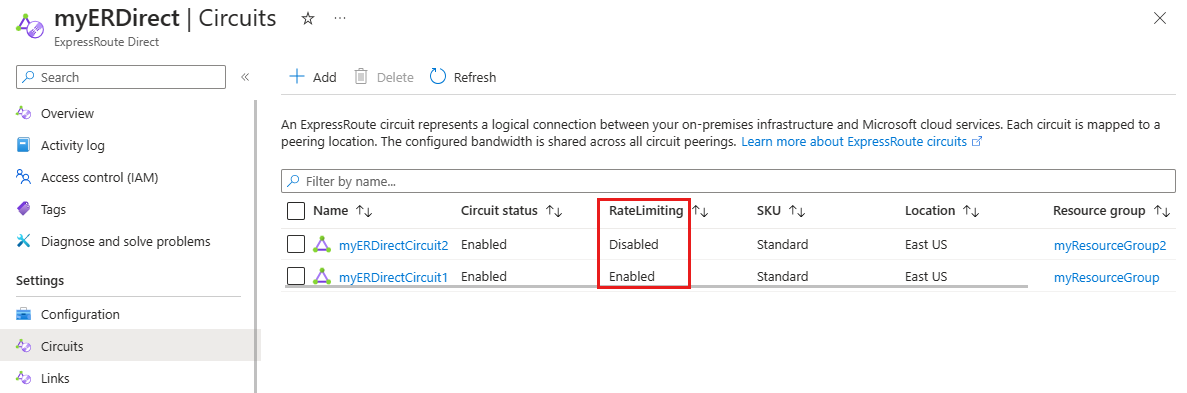Click the Delete trash can icon

361,76
